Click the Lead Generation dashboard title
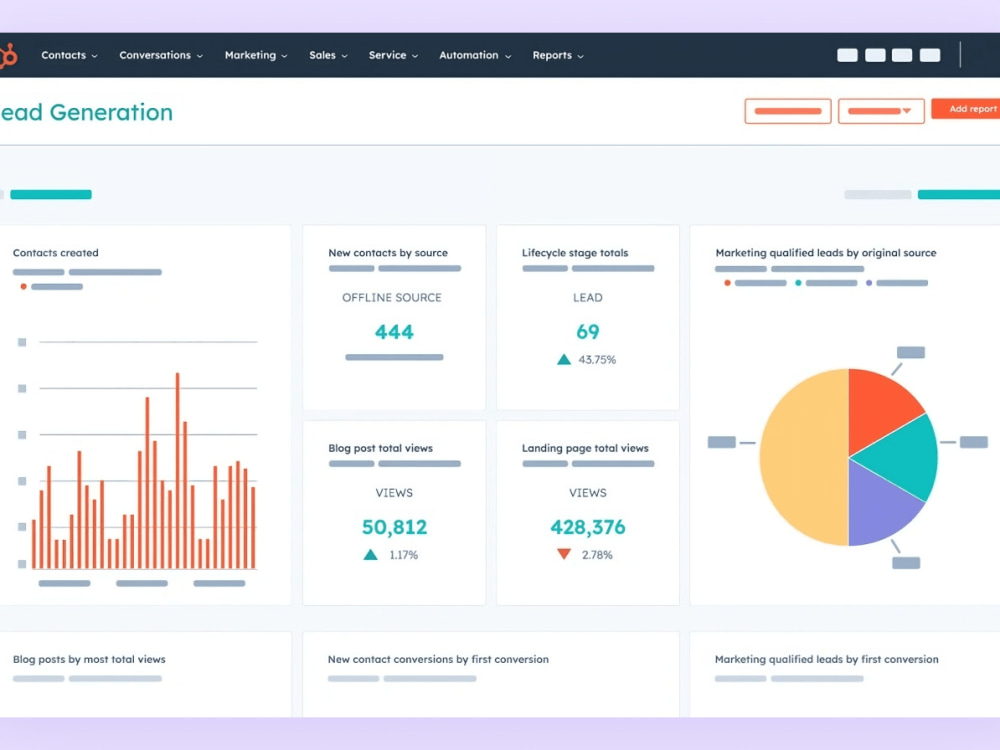Viewport: 1000px width, 750px height. 87,112
